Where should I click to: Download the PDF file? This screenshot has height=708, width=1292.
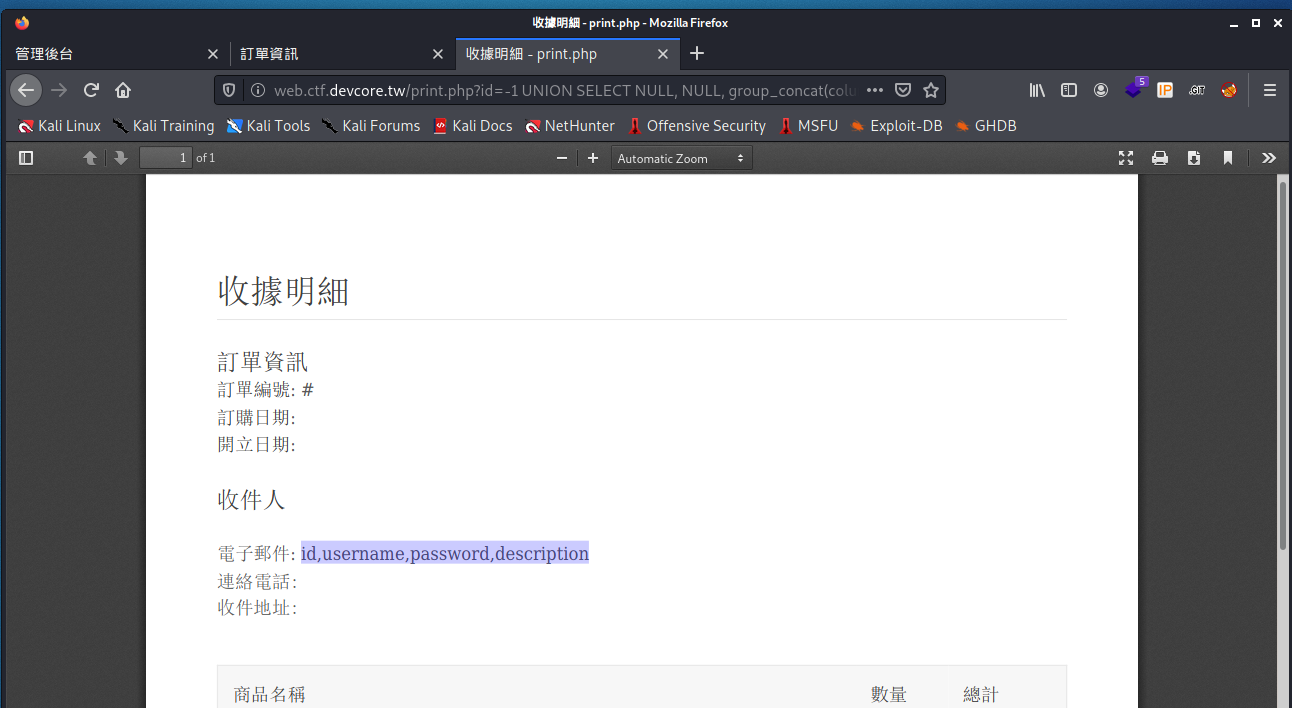click(1194, 158)
